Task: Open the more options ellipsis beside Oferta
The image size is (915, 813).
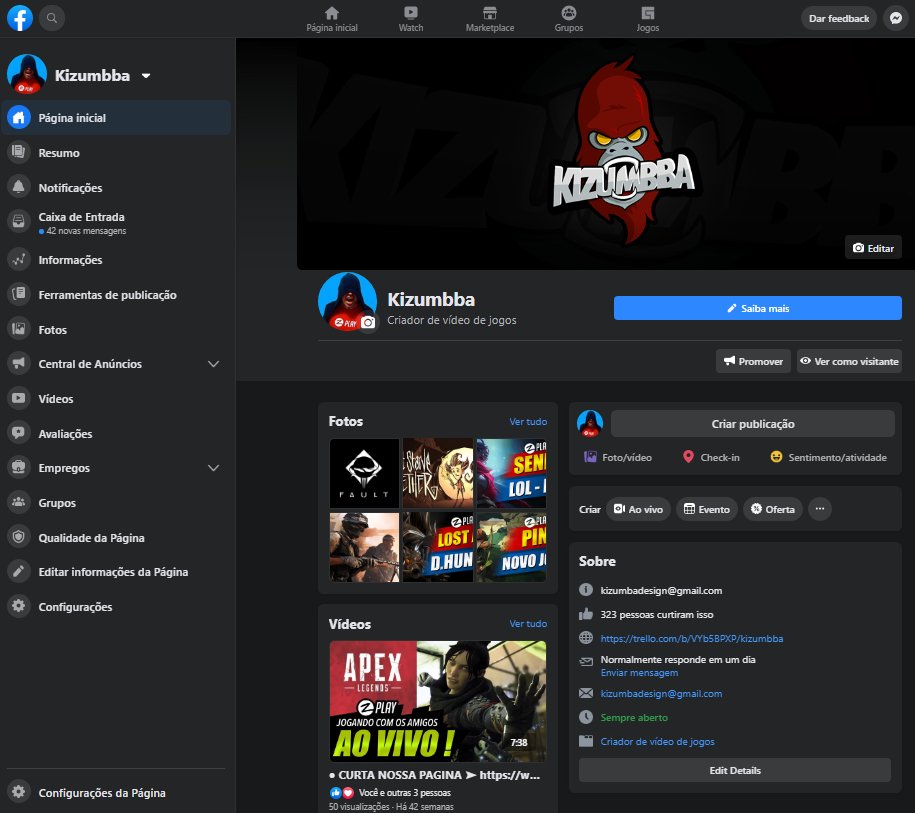Action: pyautogui.click(x=820, y=509)
